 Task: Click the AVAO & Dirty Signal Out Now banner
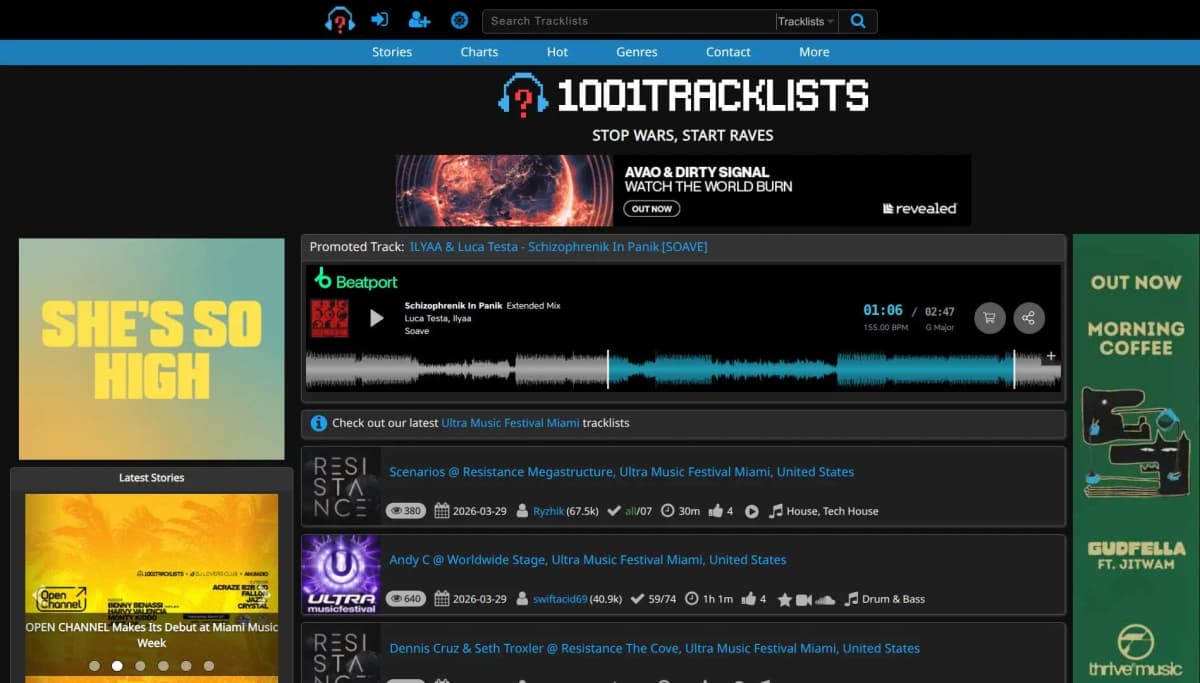tap(683, 190)
